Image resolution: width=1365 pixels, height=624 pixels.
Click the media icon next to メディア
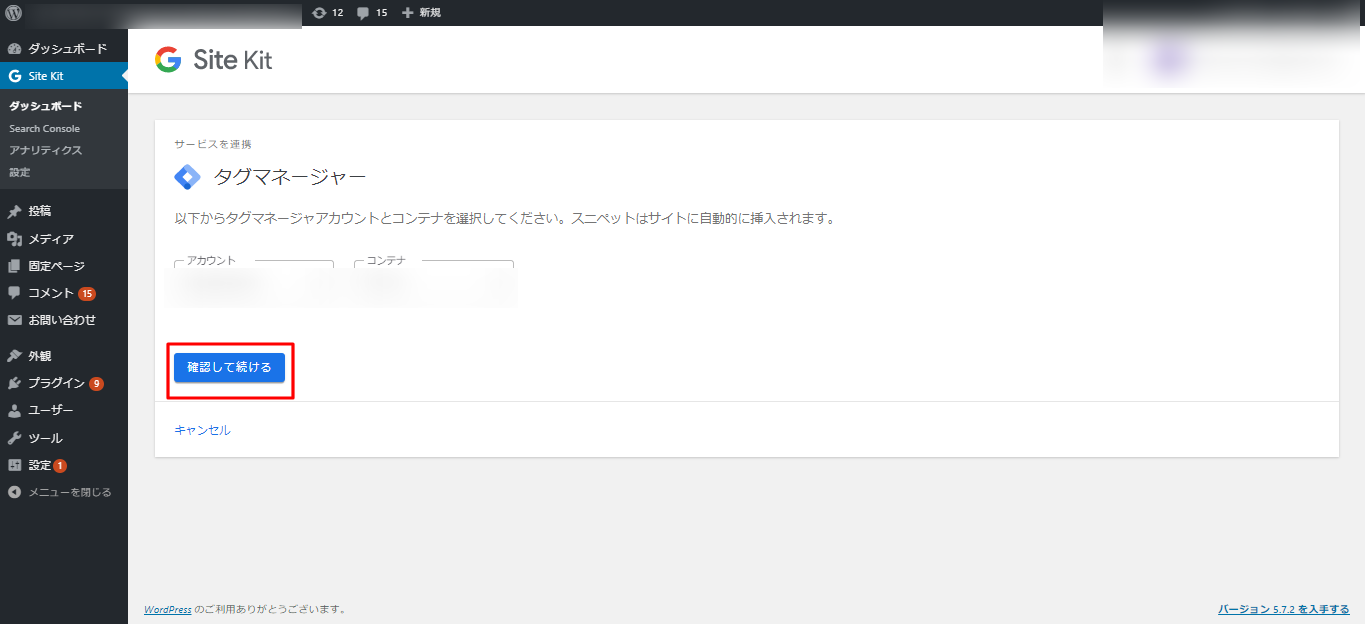click(x=14, y=239)
